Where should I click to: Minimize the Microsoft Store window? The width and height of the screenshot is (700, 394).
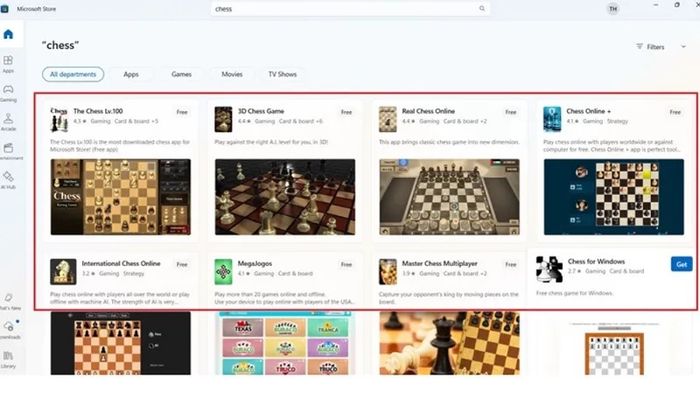tap(655, 5)
